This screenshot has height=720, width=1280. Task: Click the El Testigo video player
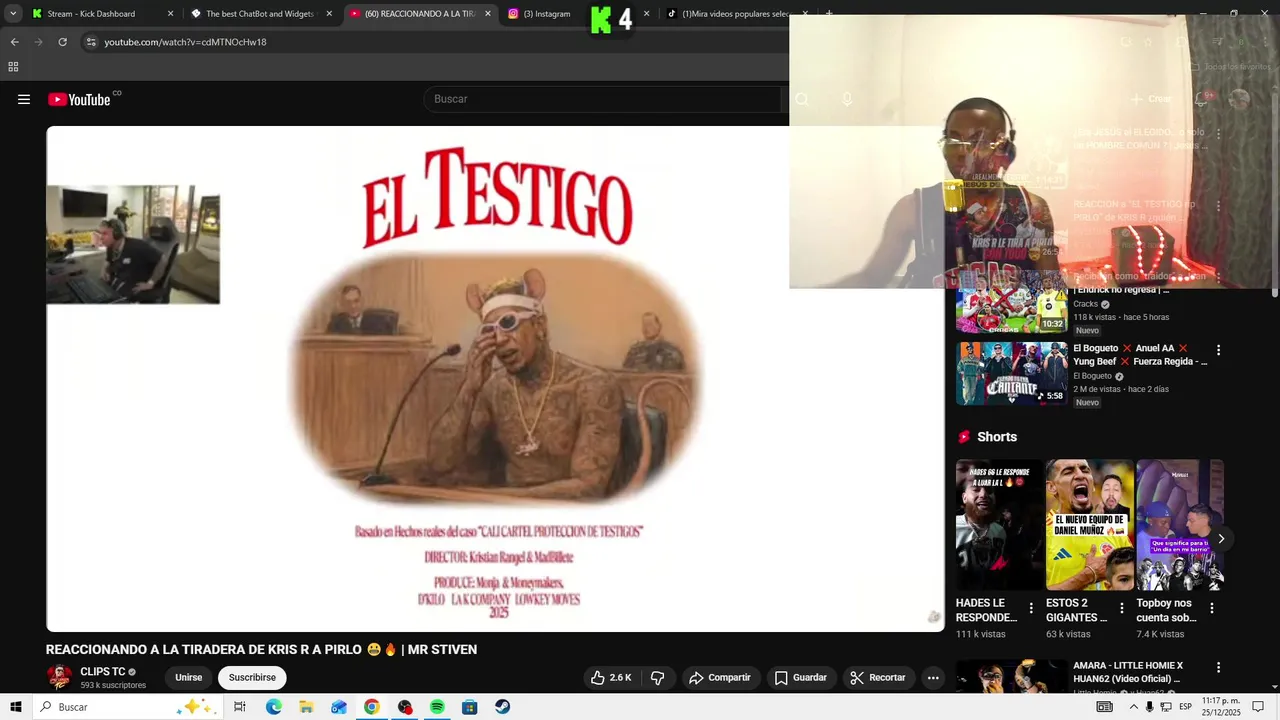tap(495, 379)
